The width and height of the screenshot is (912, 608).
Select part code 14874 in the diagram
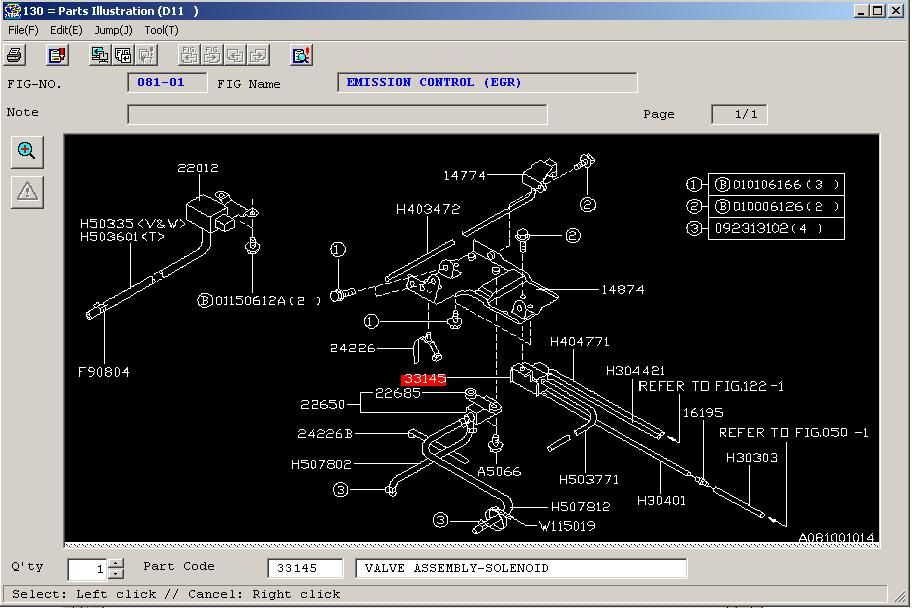pyautogui.click(x=623, y=289)
